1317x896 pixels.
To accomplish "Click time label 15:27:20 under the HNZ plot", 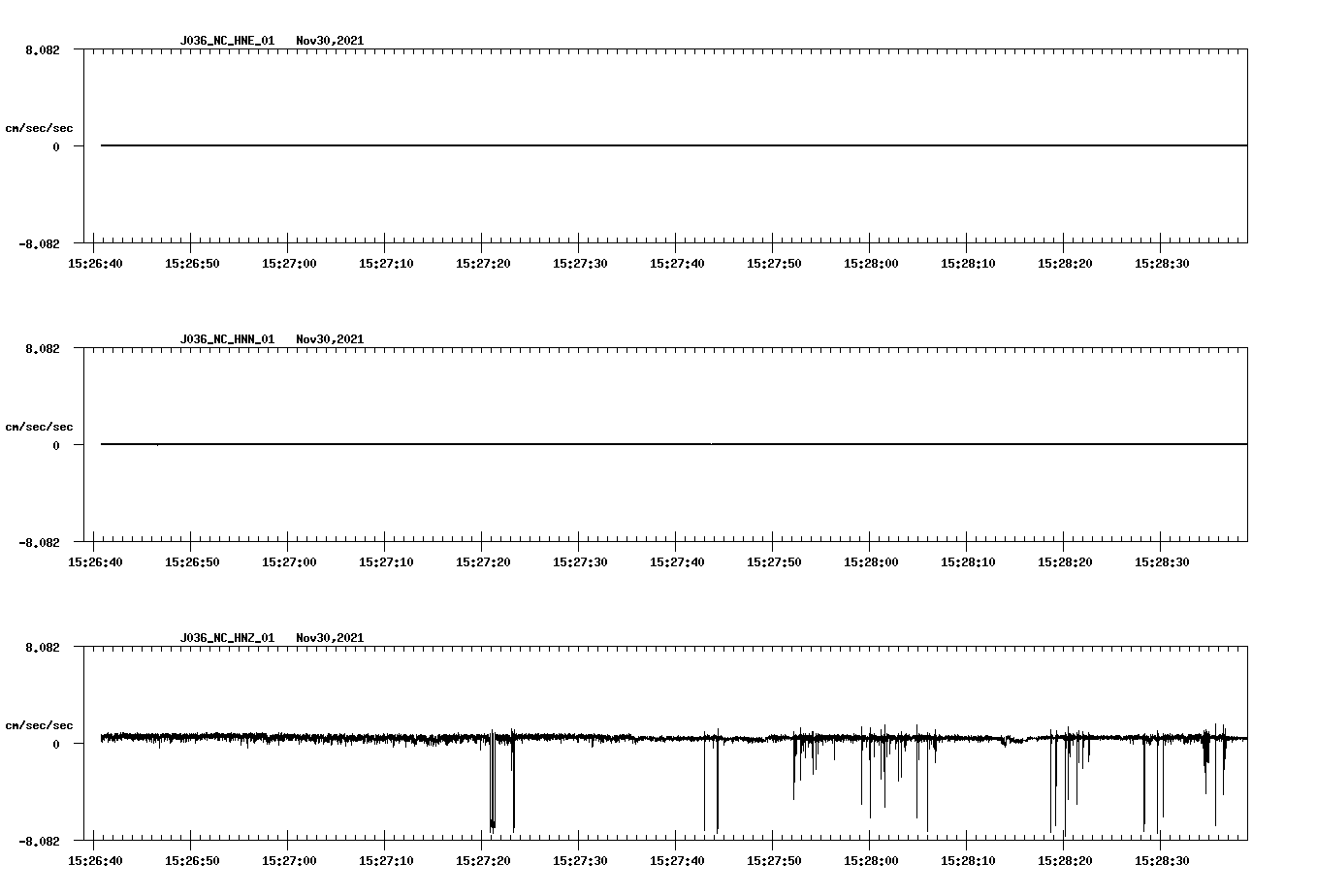I will (483, 861).
